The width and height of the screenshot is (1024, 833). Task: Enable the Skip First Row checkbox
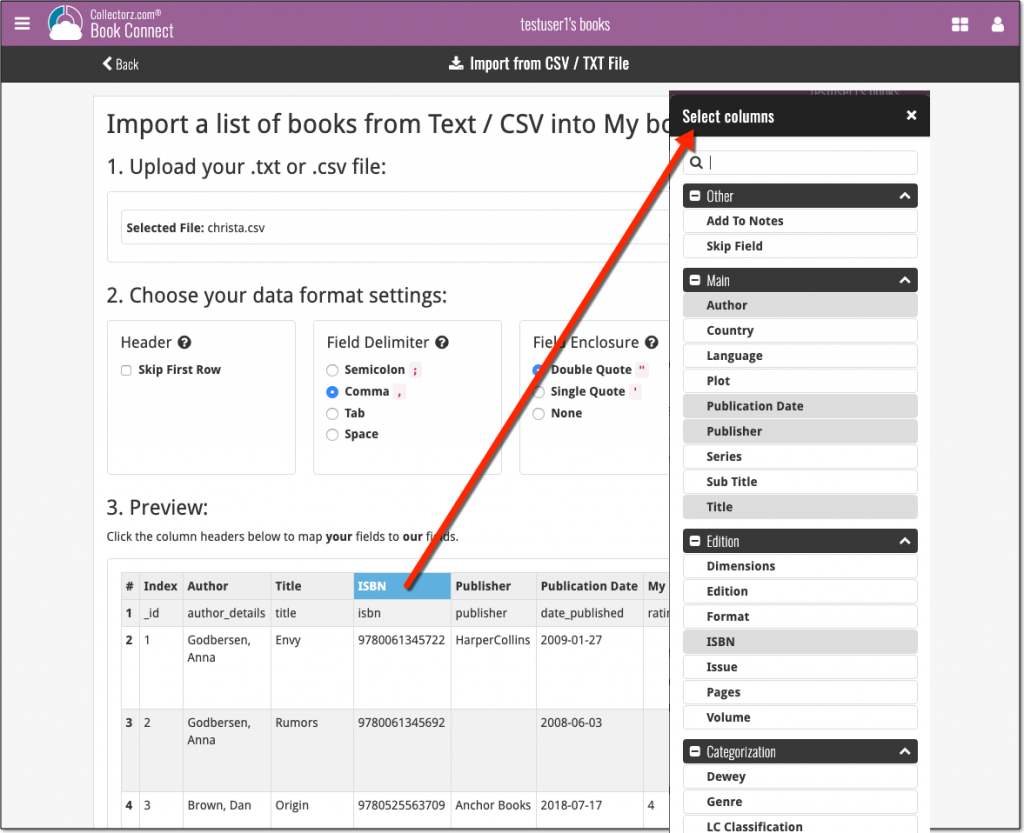click(x=126, y=369)
